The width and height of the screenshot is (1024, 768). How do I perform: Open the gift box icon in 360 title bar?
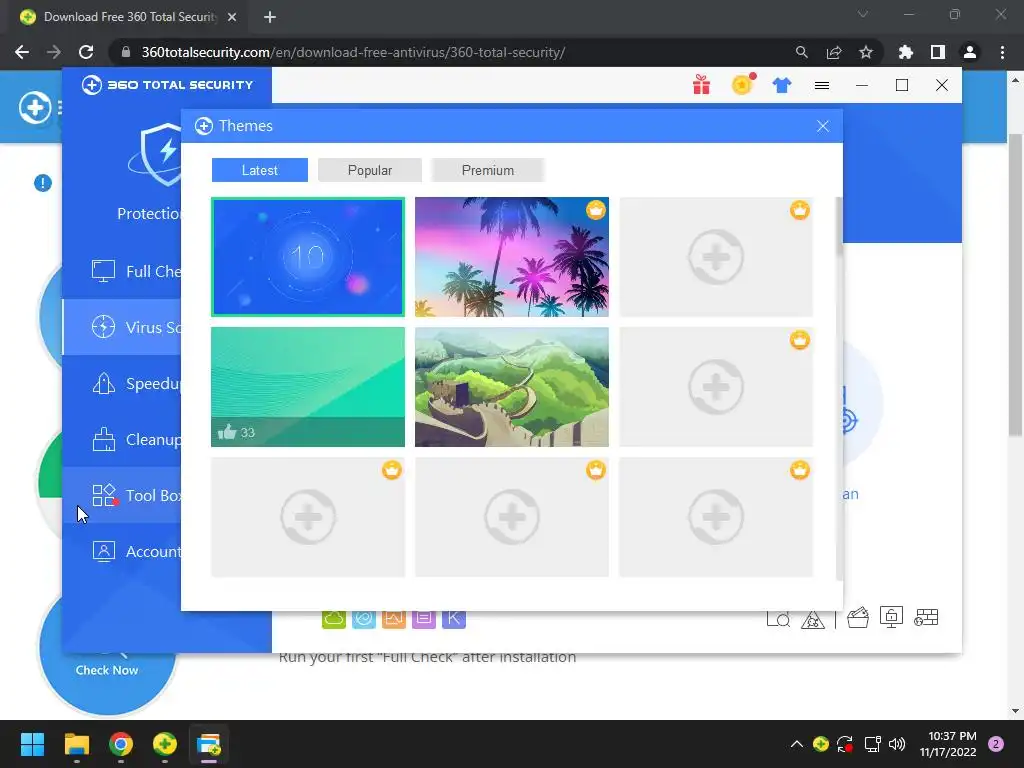point(701,85)
